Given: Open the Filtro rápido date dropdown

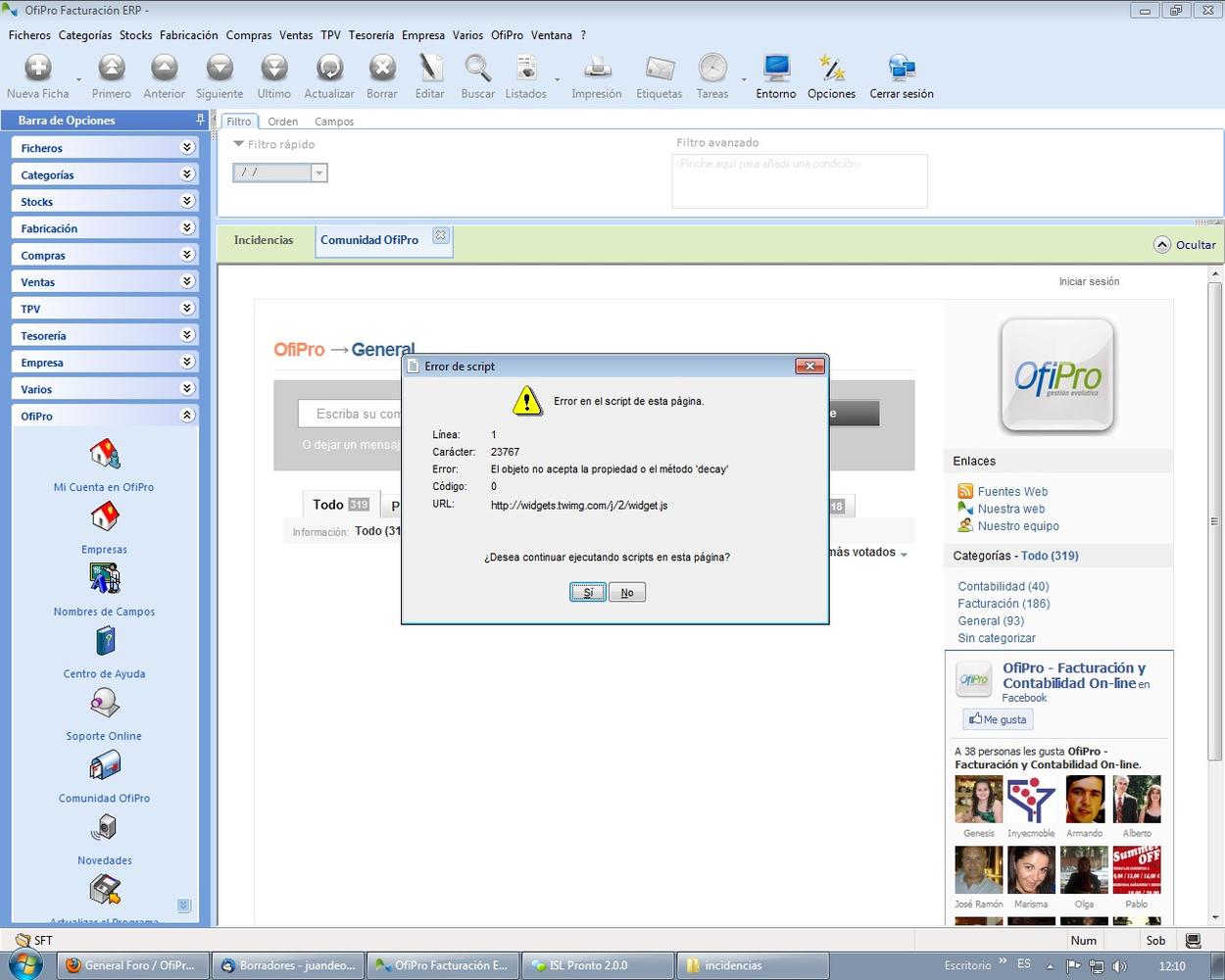Looking at the screenshot, I should pos(318,172).
